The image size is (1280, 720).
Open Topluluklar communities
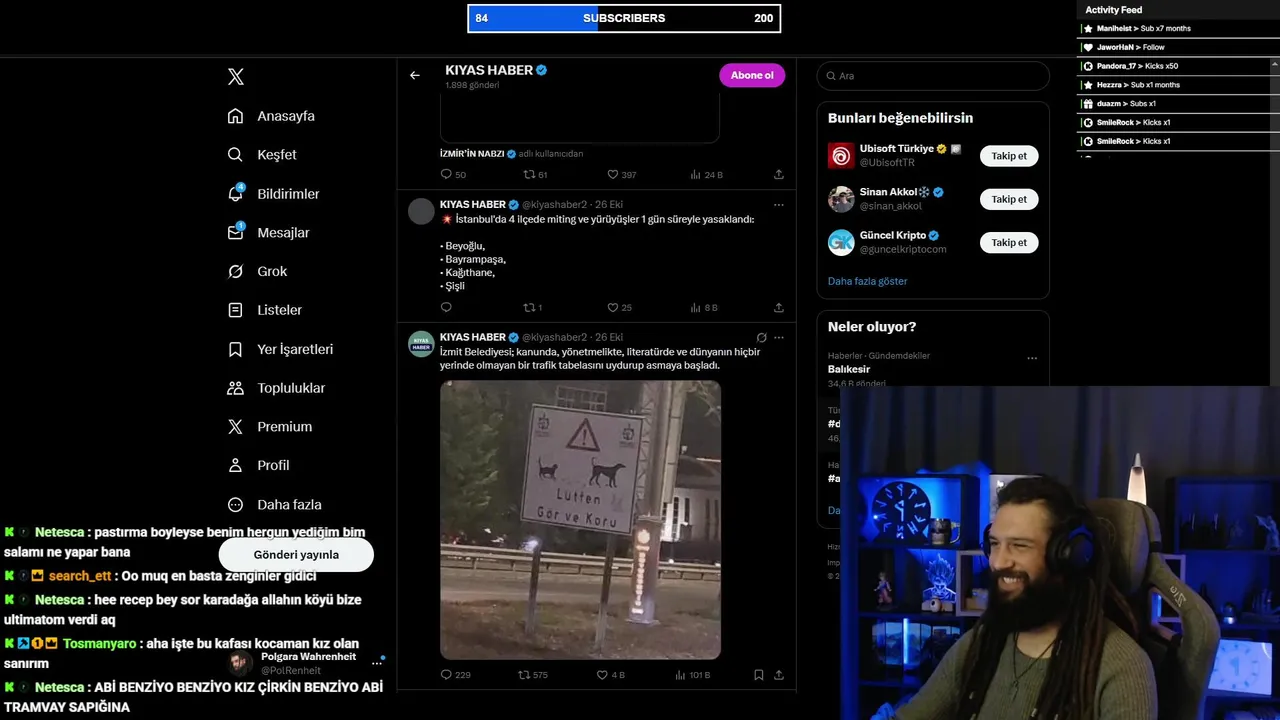pyautogui.click(x=276, y=388)
